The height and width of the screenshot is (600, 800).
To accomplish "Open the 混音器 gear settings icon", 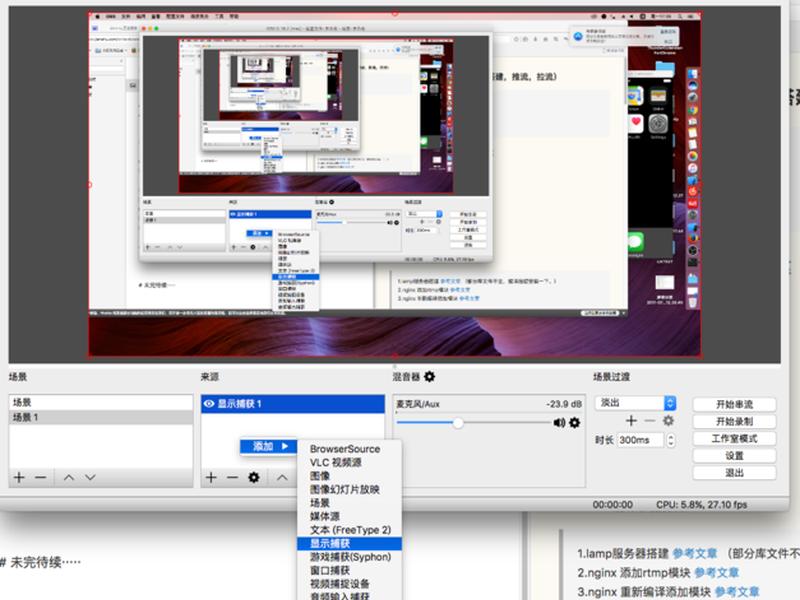I will [x=430, y=377].
